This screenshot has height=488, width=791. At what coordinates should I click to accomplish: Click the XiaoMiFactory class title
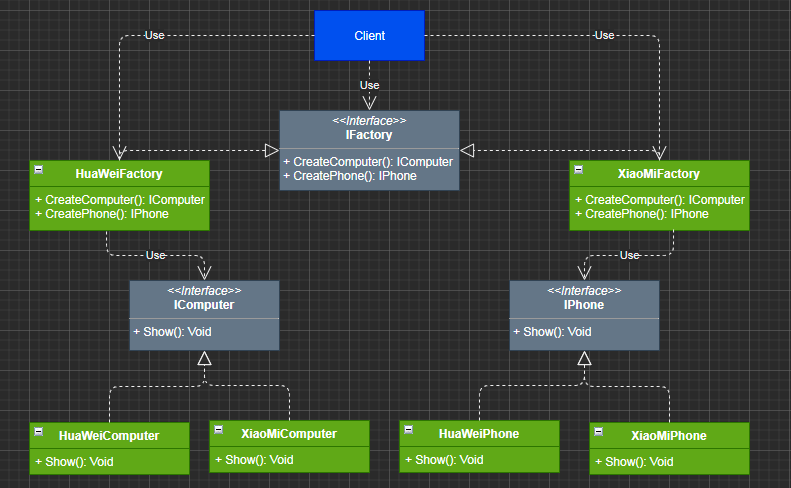pyautogui.click(x=659, y=174)
